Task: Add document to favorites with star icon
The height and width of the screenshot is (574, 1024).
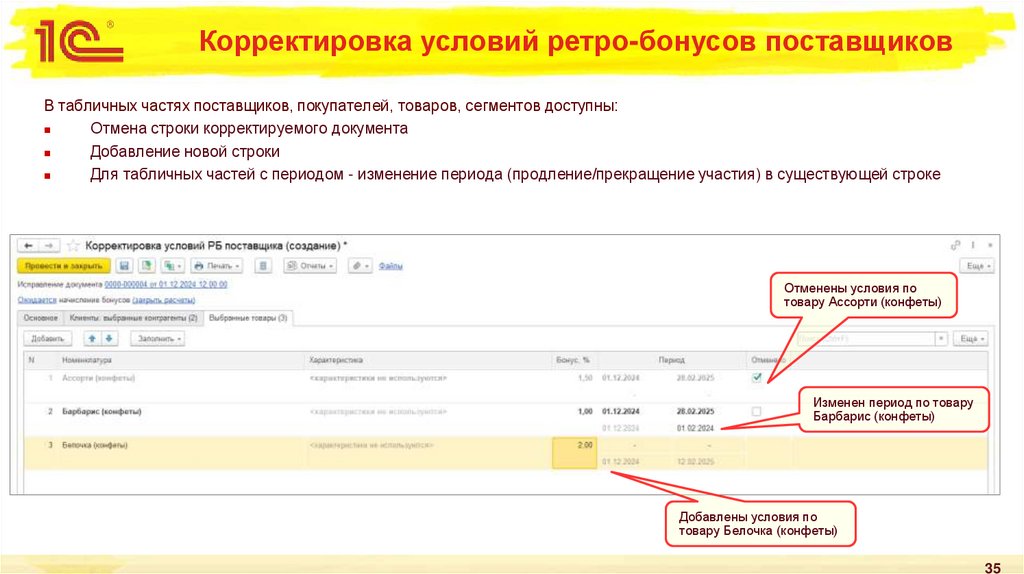Action: [73, 246]
